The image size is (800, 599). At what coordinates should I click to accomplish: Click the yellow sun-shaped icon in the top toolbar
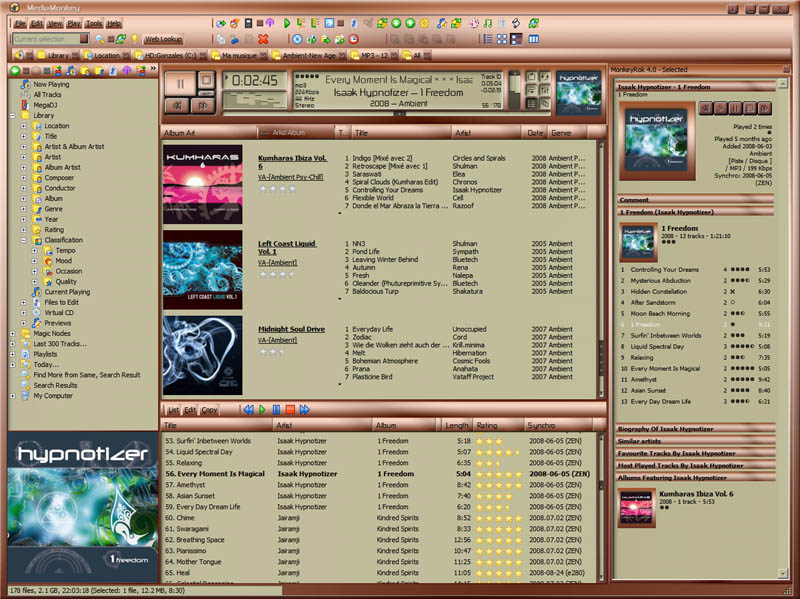424,23
